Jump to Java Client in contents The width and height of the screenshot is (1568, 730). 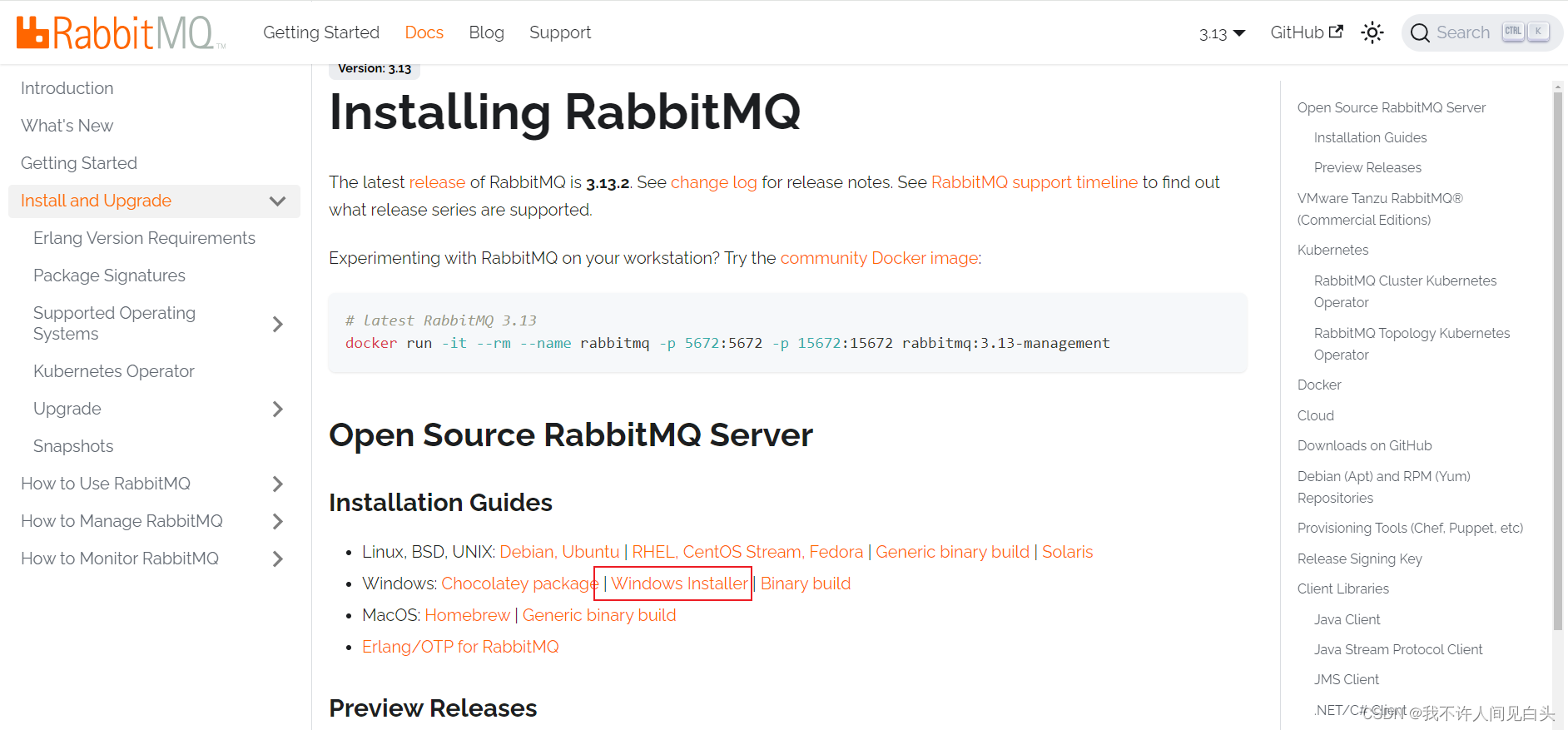(1347, 619)
